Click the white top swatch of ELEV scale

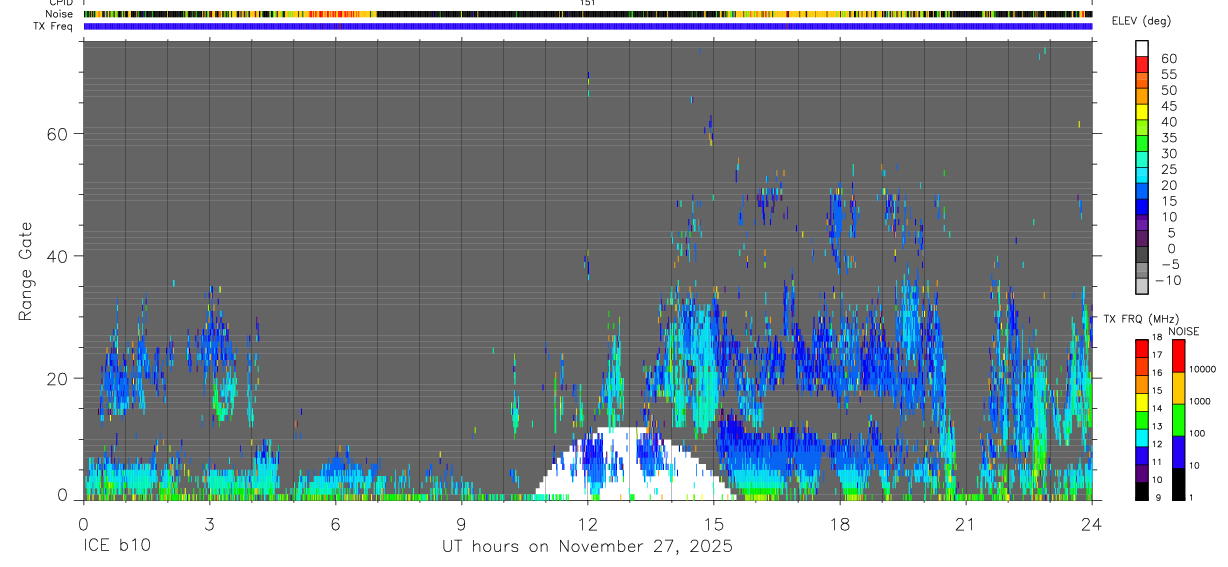[x=1142, y=48]
